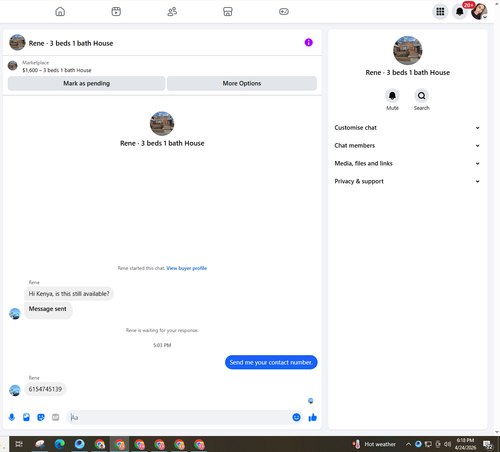Open the Friends icon in top navigation
This screenshot has height=452, width=500.
click(x=172, y=12)
